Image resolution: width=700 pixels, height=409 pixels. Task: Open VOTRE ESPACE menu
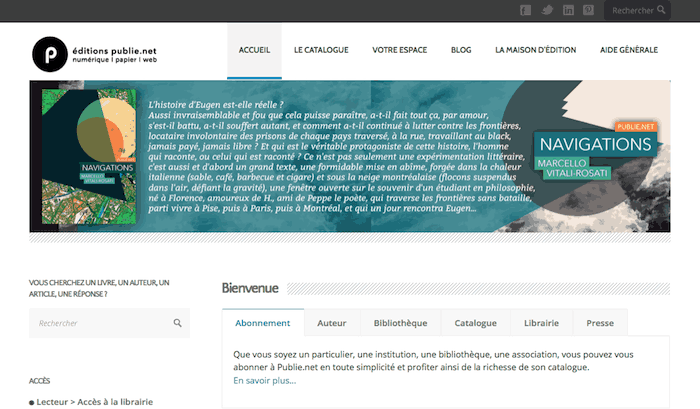(400, 50)
